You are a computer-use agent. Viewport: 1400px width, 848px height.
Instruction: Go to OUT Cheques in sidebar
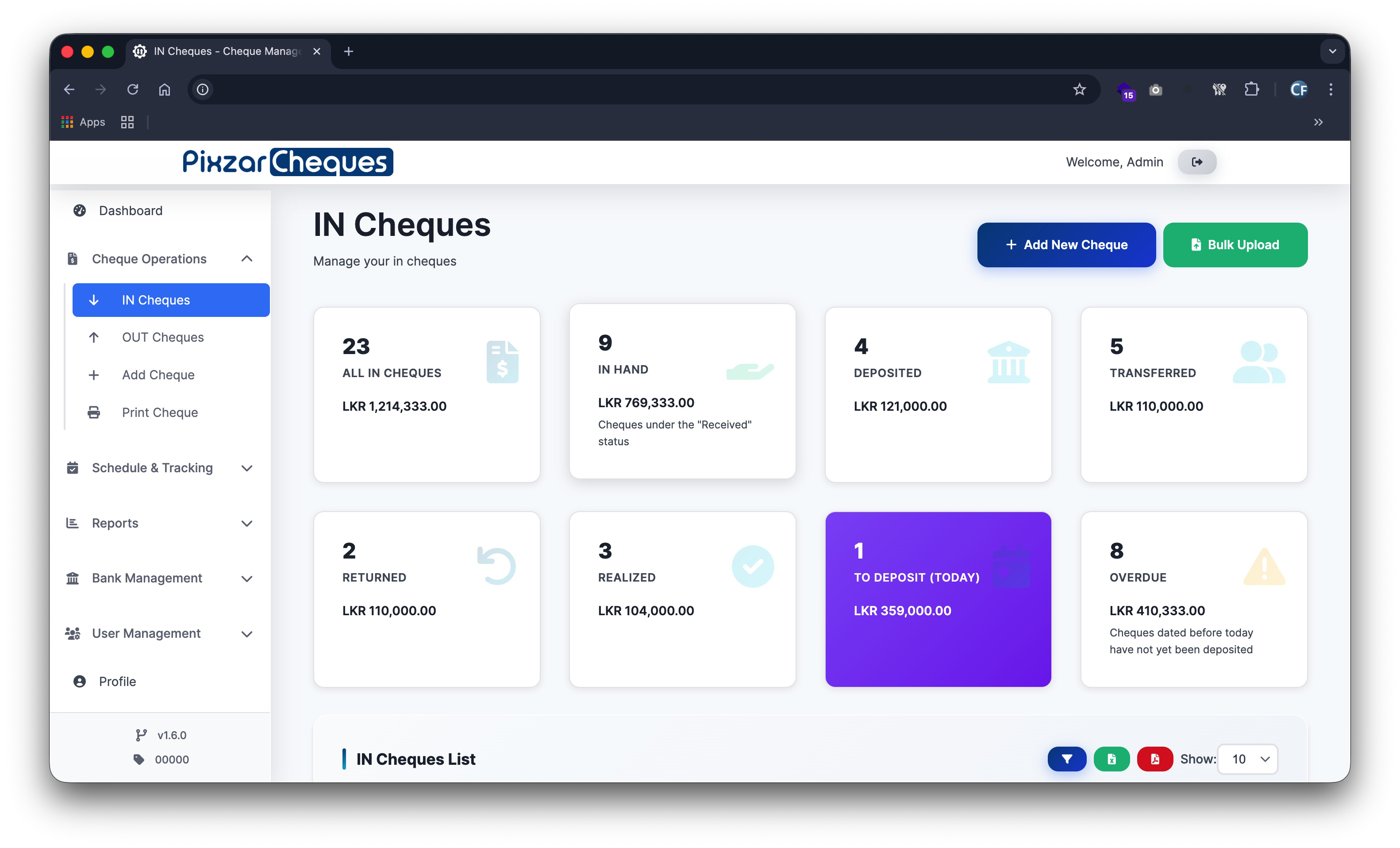click(x=162, y=337)
